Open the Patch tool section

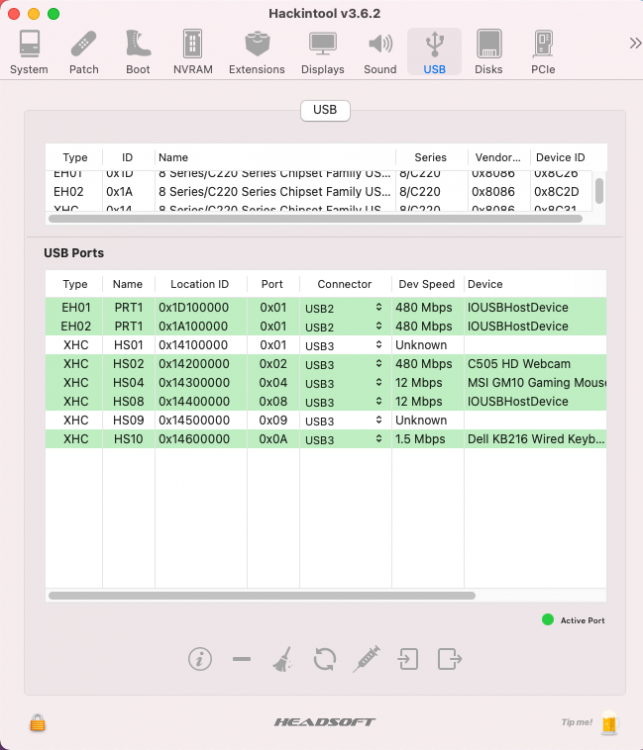pyautogui.click(x=84, y=52)
